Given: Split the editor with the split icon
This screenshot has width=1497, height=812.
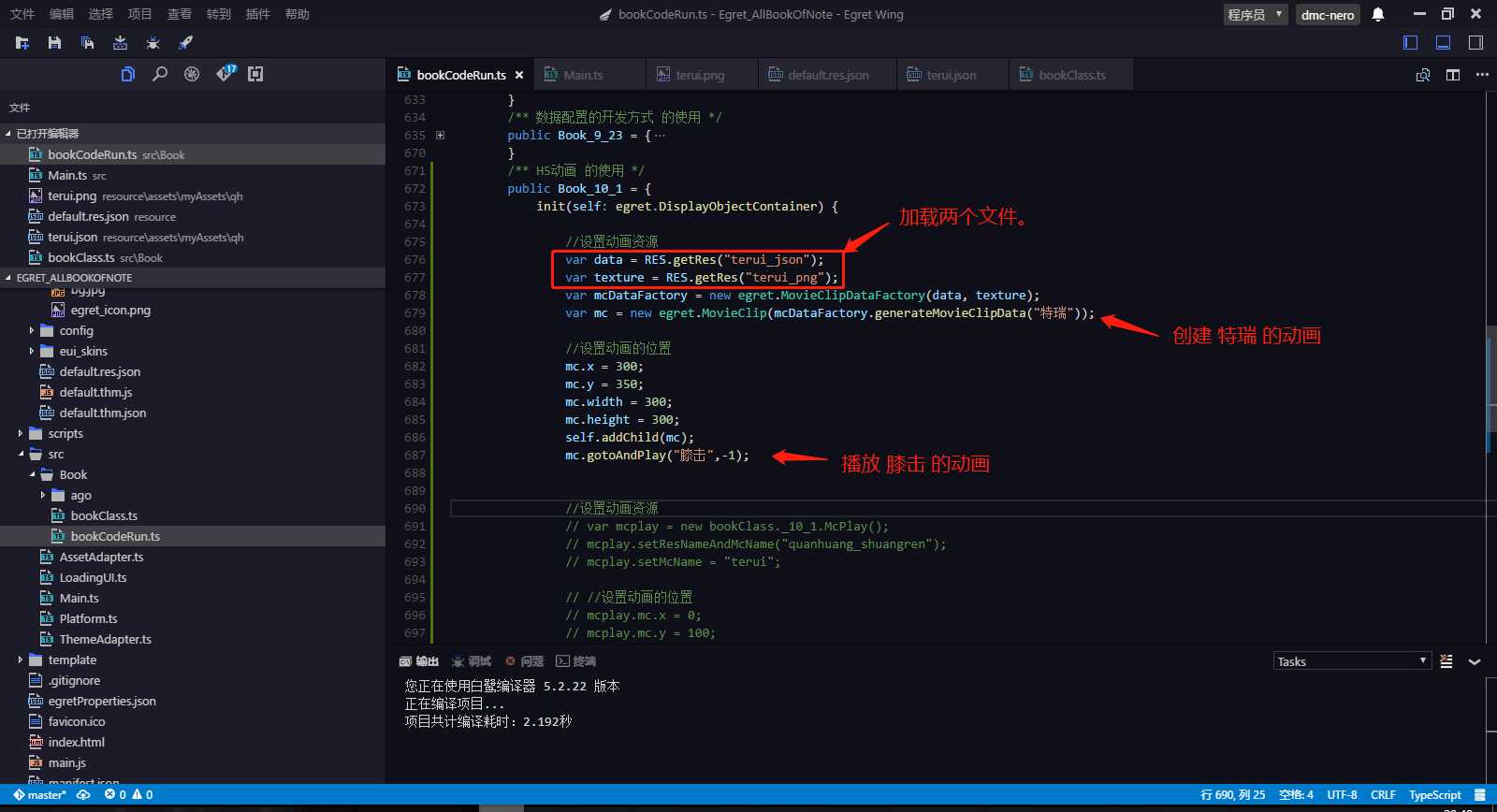Looking at the screenshot, I should point(1453,75).
